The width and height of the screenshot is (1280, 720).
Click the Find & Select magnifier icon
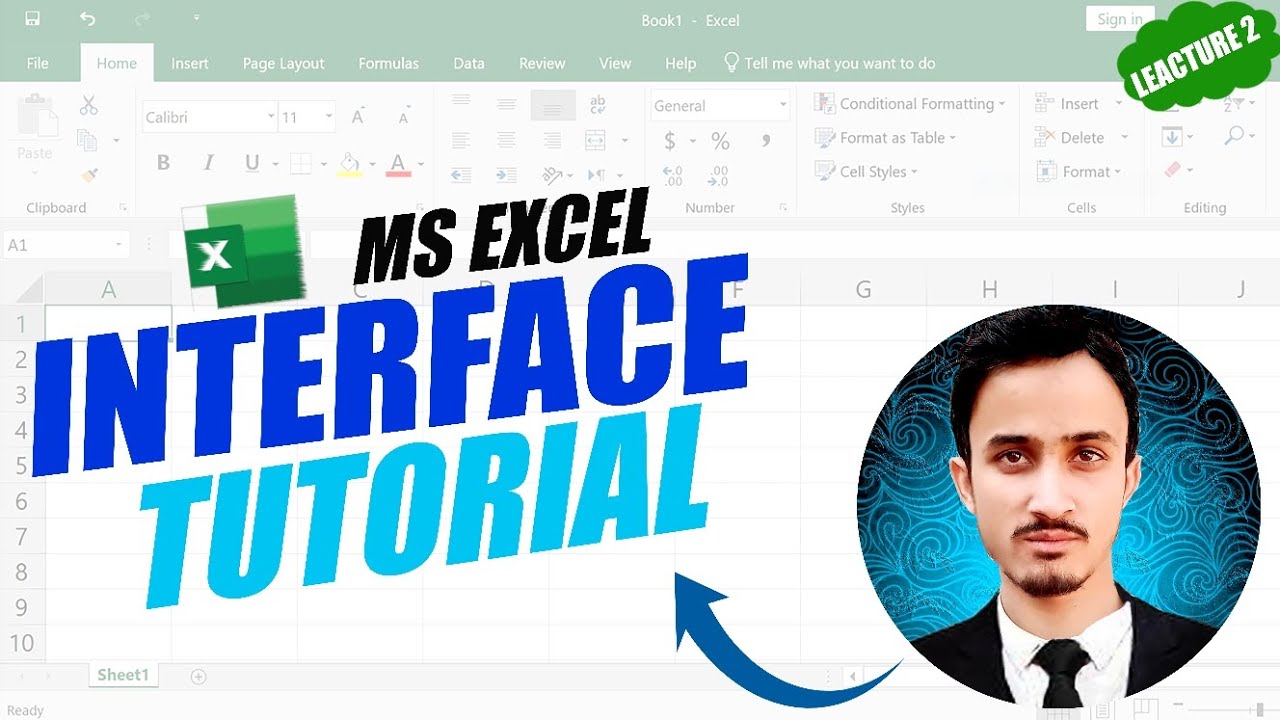[1235, 135]
